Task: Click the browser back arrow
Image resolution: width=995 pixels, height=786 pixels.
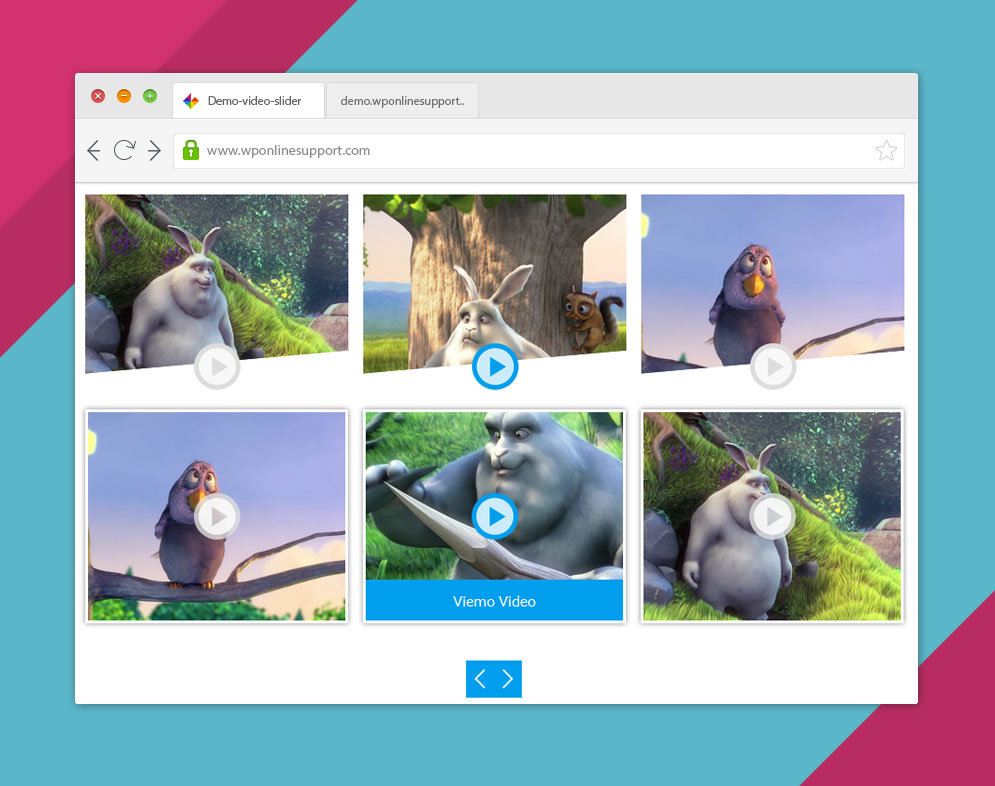Action: (x=94, y=150)
